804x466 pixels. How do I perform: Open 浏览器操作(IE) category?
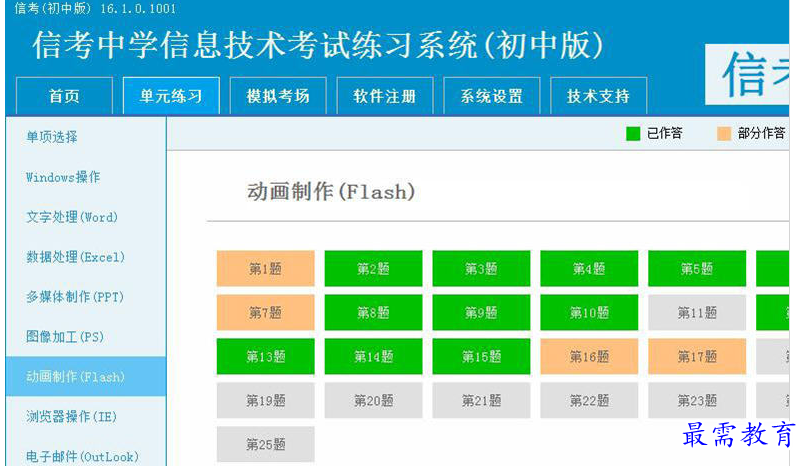[86, 416]
